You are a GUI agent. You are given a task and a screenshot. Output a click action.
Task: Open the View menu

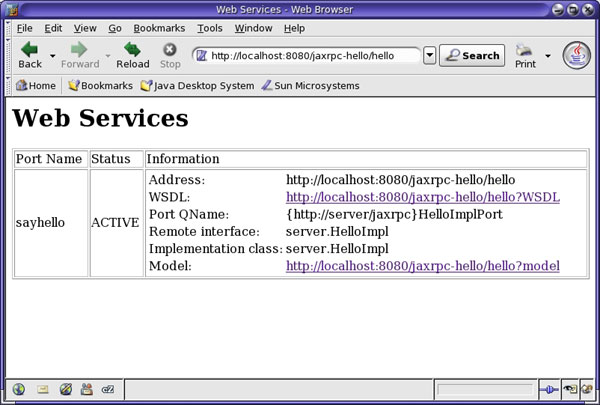[x=85, y=28]
